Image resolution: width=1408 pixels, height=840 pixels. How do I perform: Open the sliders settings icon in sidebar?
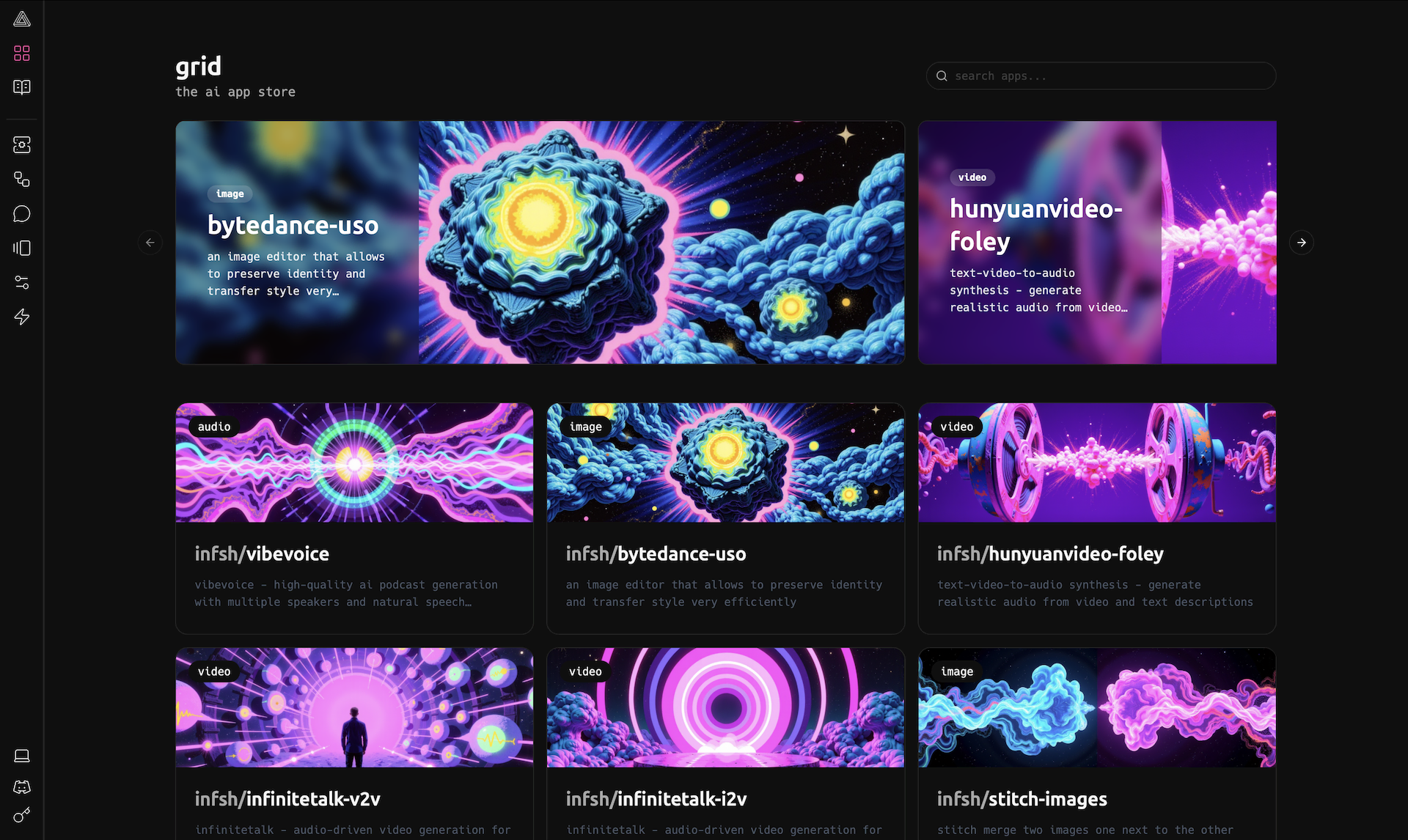pyautogui.click(x=21, y=282)
